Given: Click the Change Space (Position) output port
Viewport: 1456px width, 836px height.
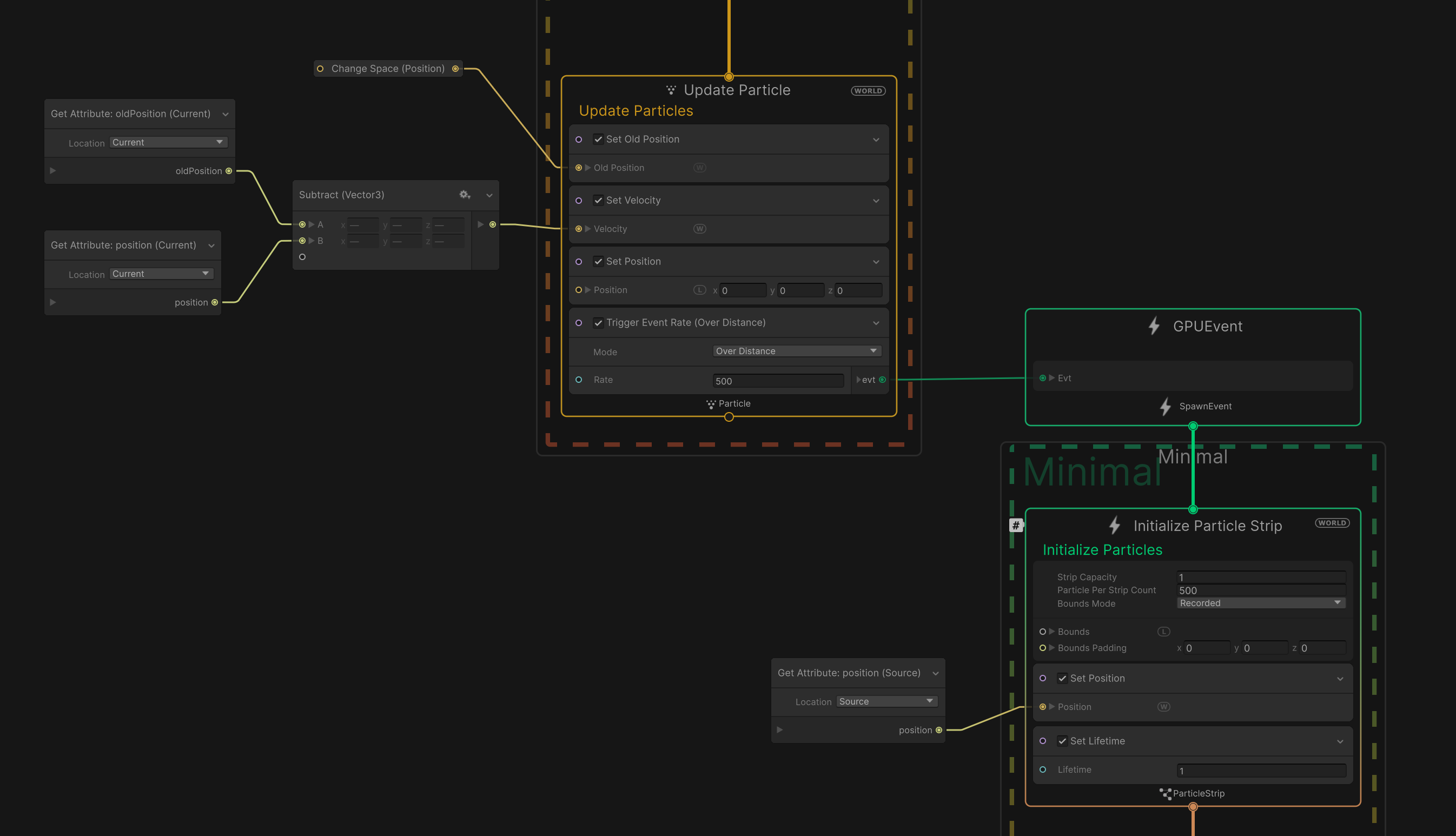Looking at the screenshot, I should [455, 69].
